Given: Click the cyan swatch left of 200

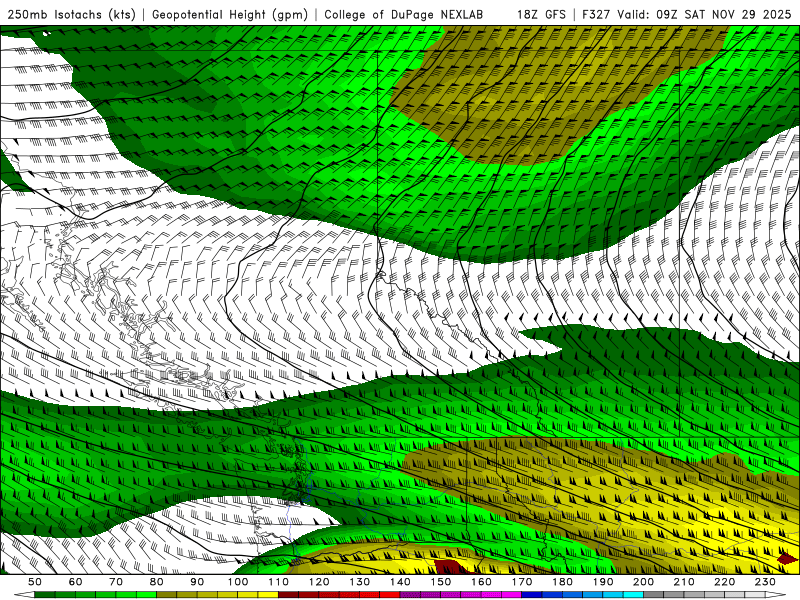Looking at the screenshot, I should 633,594.
